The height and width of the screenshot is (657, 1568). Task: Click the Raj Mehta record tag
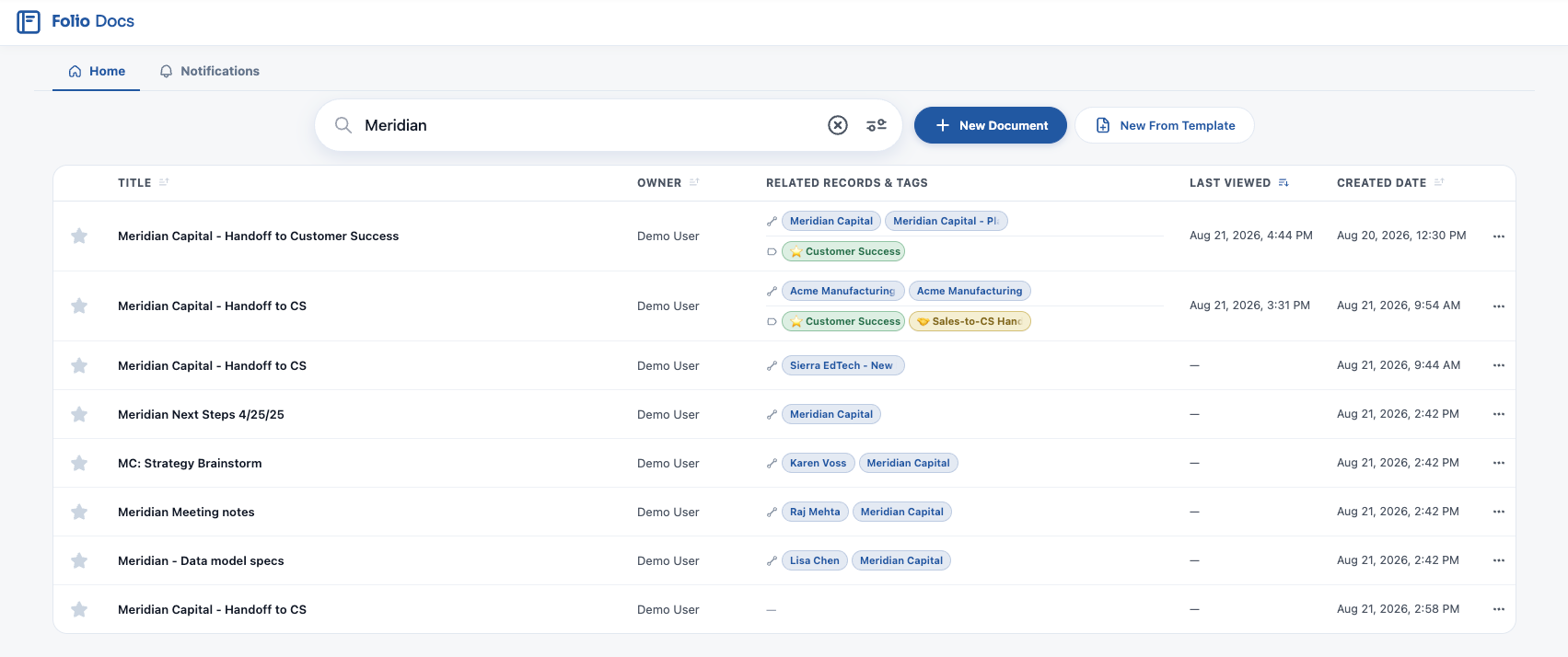[x=815, y=512]
